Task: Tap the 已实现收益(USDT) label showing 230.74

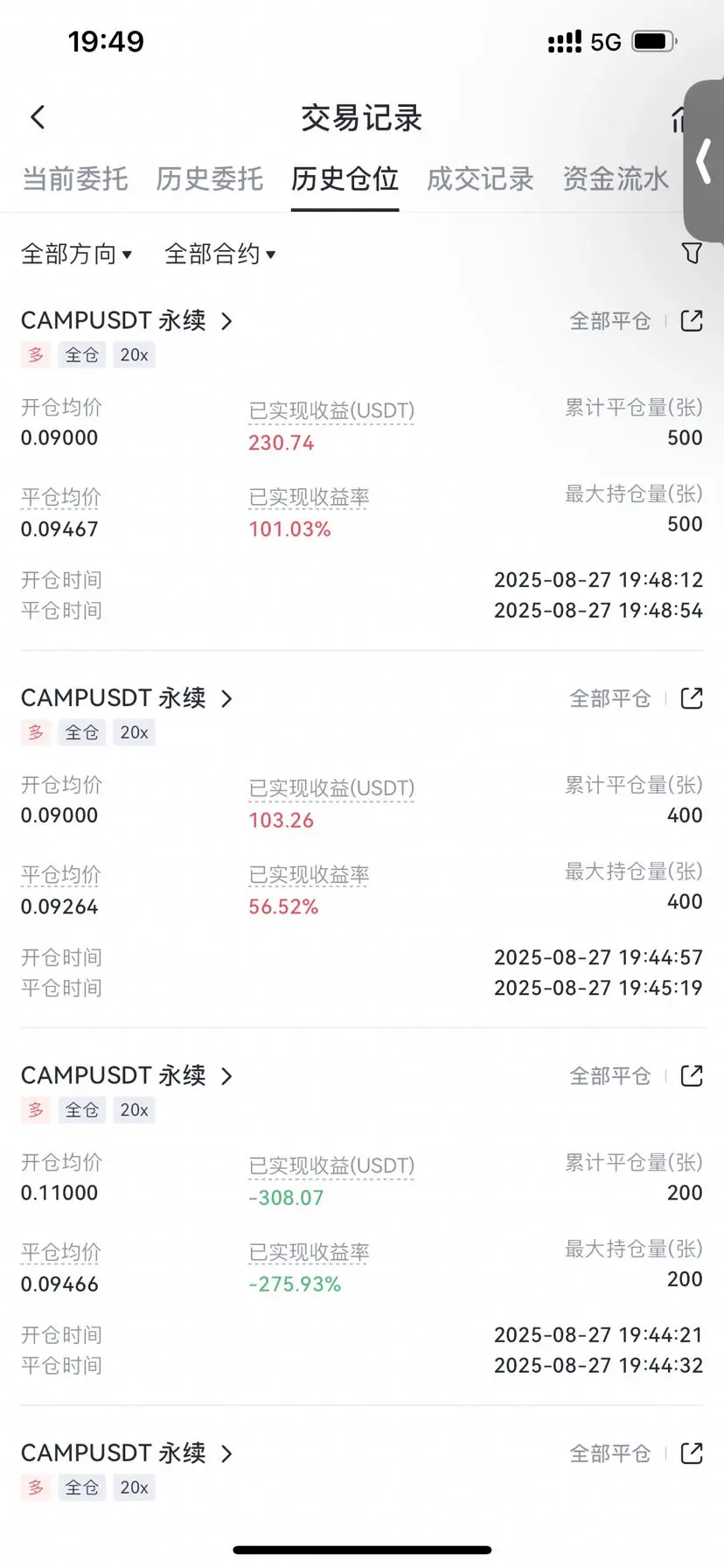Action: [331, 410]
